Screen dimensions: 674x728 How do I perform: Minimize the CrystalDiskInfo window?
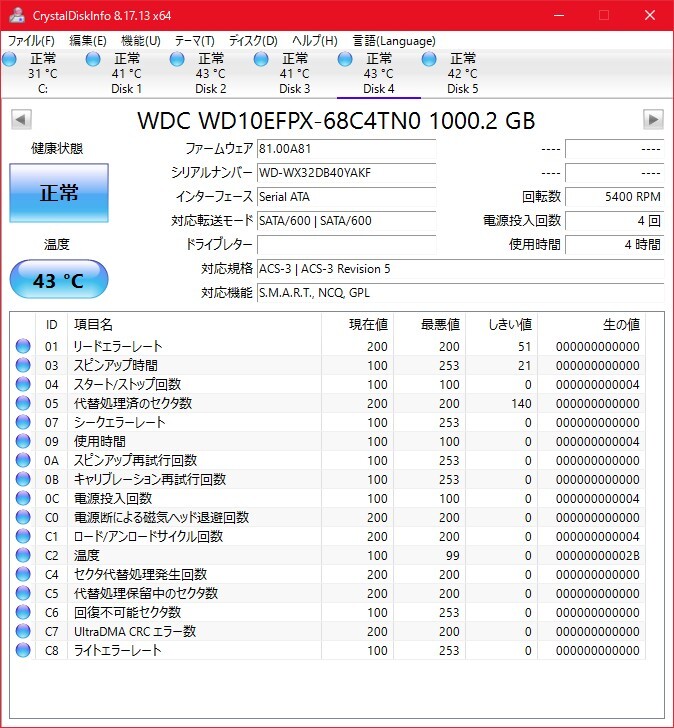pos(559,15)
